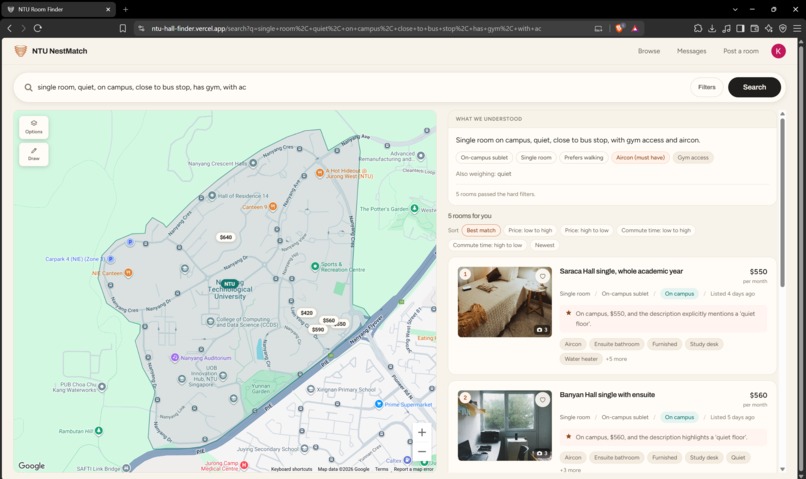Click Nanyang Auditorium map pin

click(175, 357)
